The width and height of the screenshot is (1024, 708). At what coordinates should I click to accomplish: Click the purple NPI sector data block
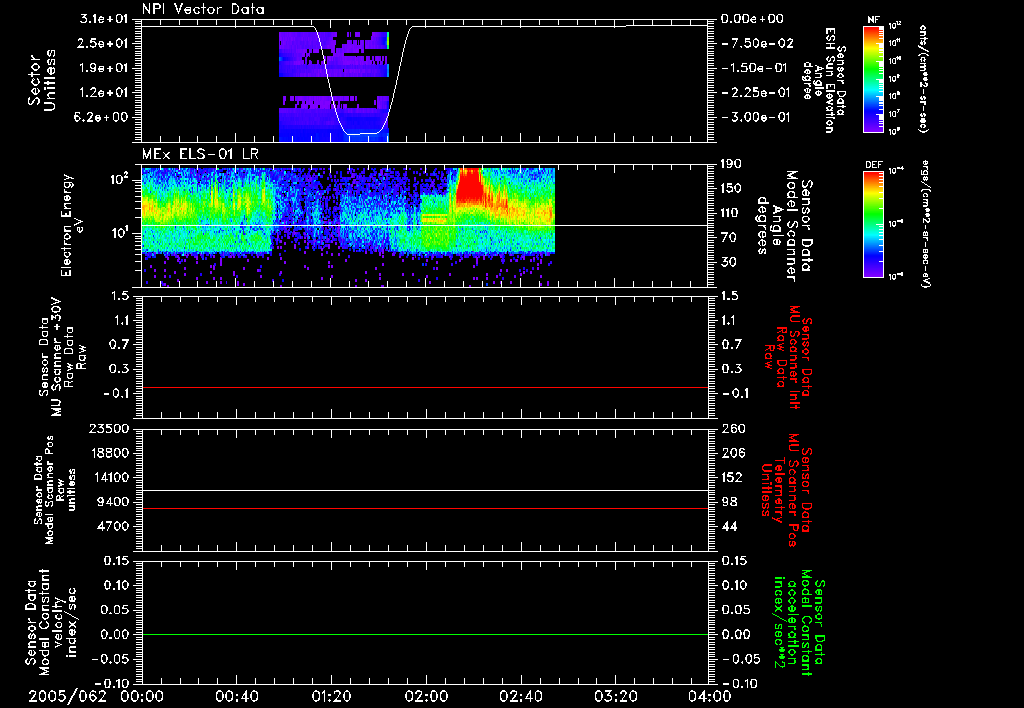click(334, 86)
